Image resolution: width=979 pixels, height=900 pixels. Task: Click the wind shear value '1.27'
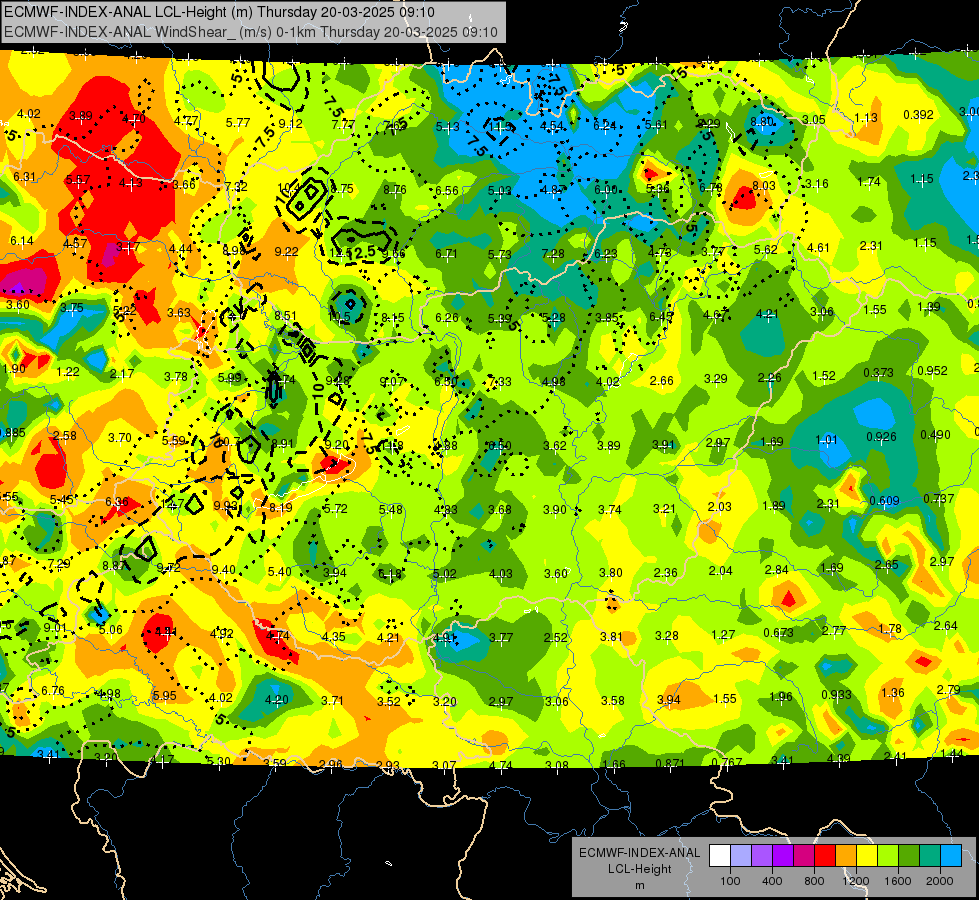coord(723,635)
